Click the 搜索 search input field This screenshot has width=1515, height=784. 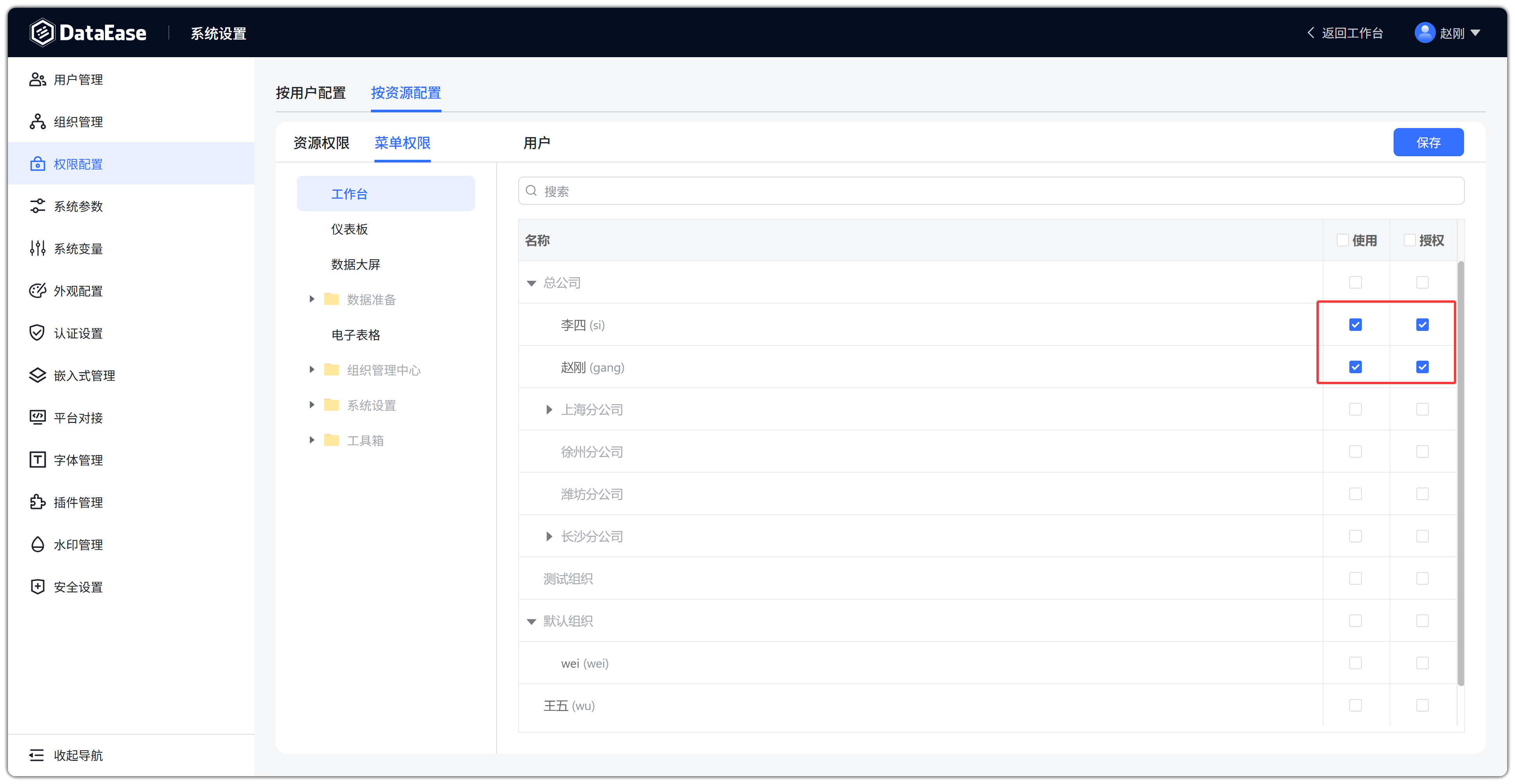pos(991,191)
